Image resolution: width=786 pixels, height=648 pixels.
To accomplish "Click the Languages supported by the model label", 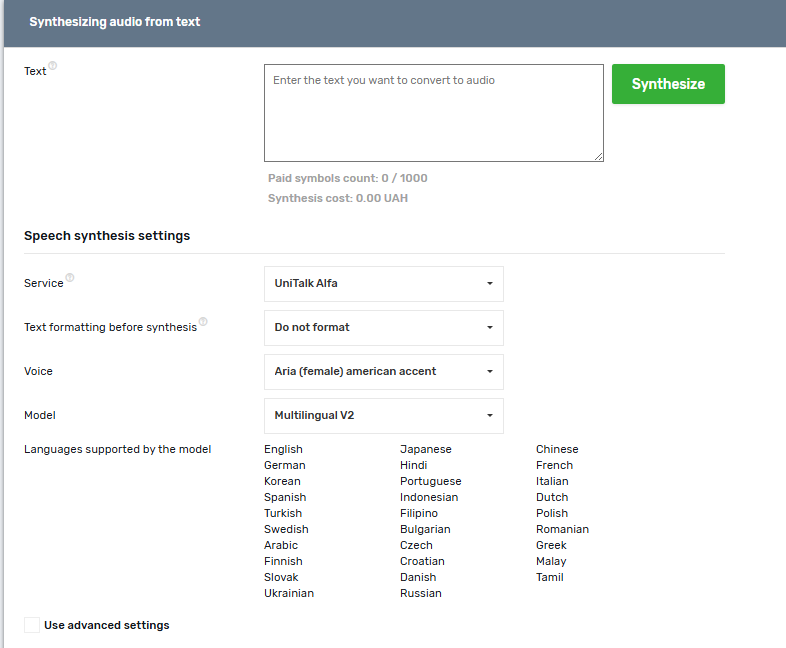I will point(118,449).
